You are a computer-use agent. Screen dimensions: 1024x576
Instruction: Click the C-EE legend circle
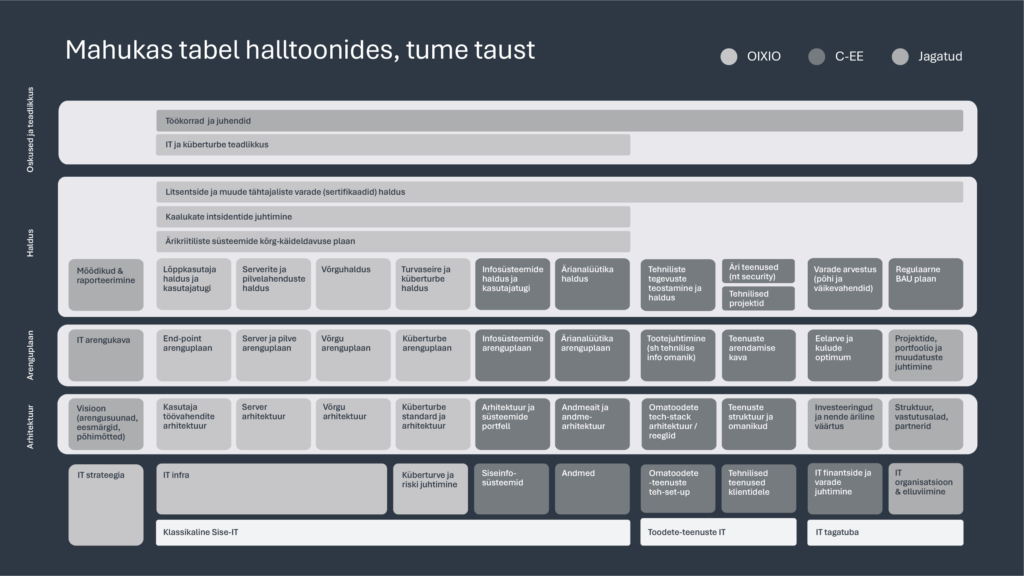tap(816, 57)
